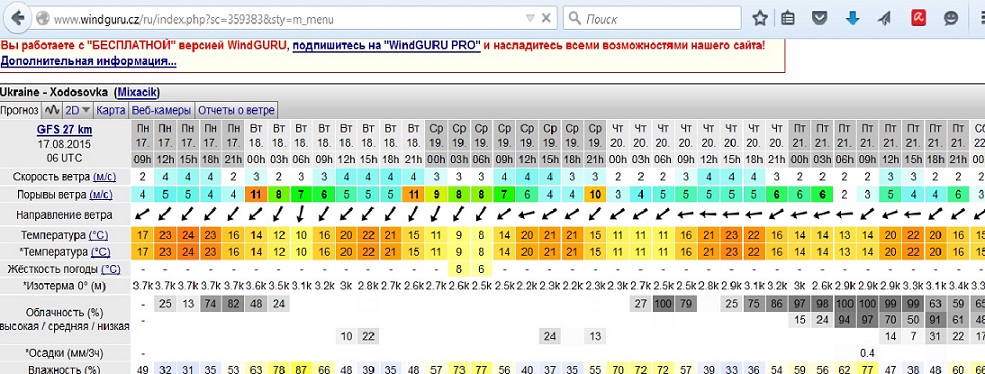Screen dimensions: 985x374
Task: Click the *Осадки (мм/3ч) row label
Action: click(x=65, y=353)
